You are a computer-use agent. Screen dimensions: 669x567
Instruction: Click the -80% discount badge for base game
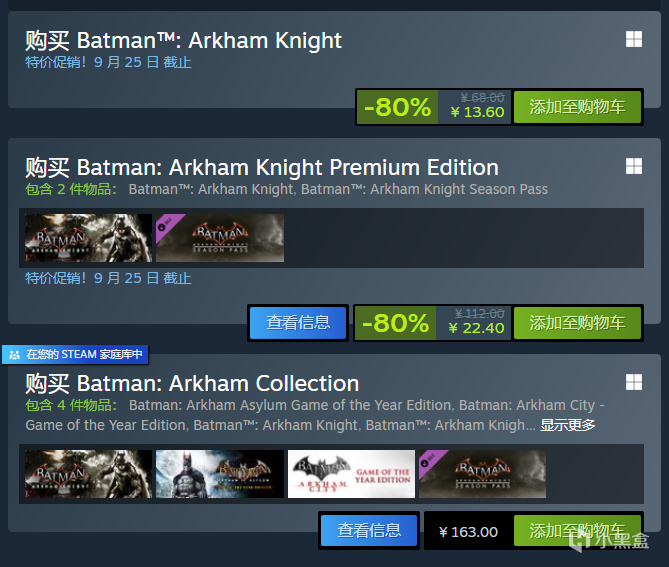coord(397,107)
